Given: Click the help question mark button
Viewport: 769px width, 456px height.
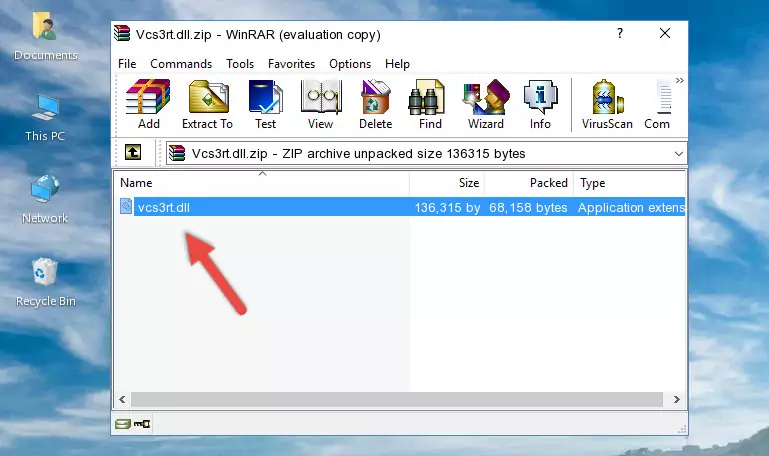Looking at the screenshot, I should 620,33.
